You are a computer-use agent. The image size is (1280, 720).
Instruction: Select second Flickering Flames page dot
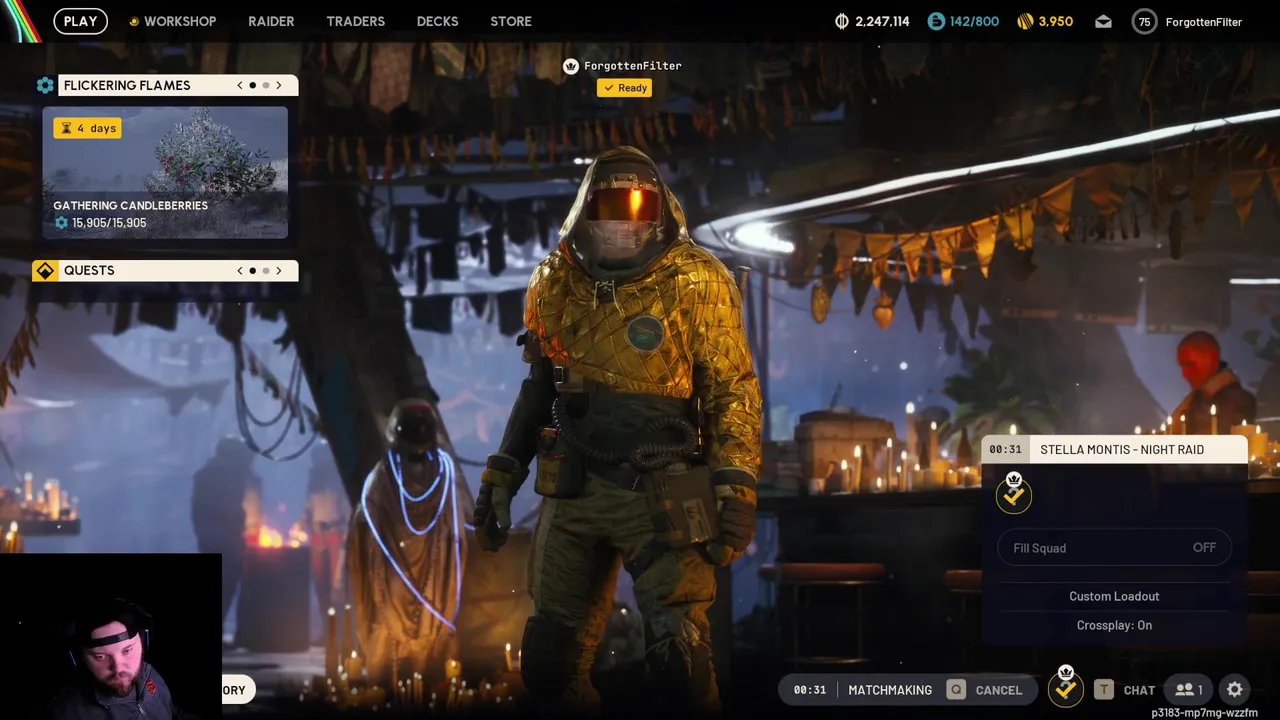pyautogui.click(x=266, y=86)
